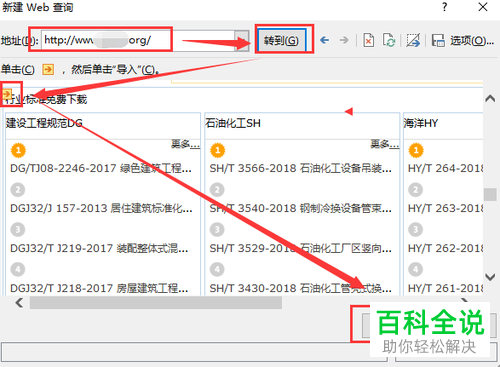Click the 行业标准免费下载 page title text
This screenshot has width=500, height=367.
46,99
